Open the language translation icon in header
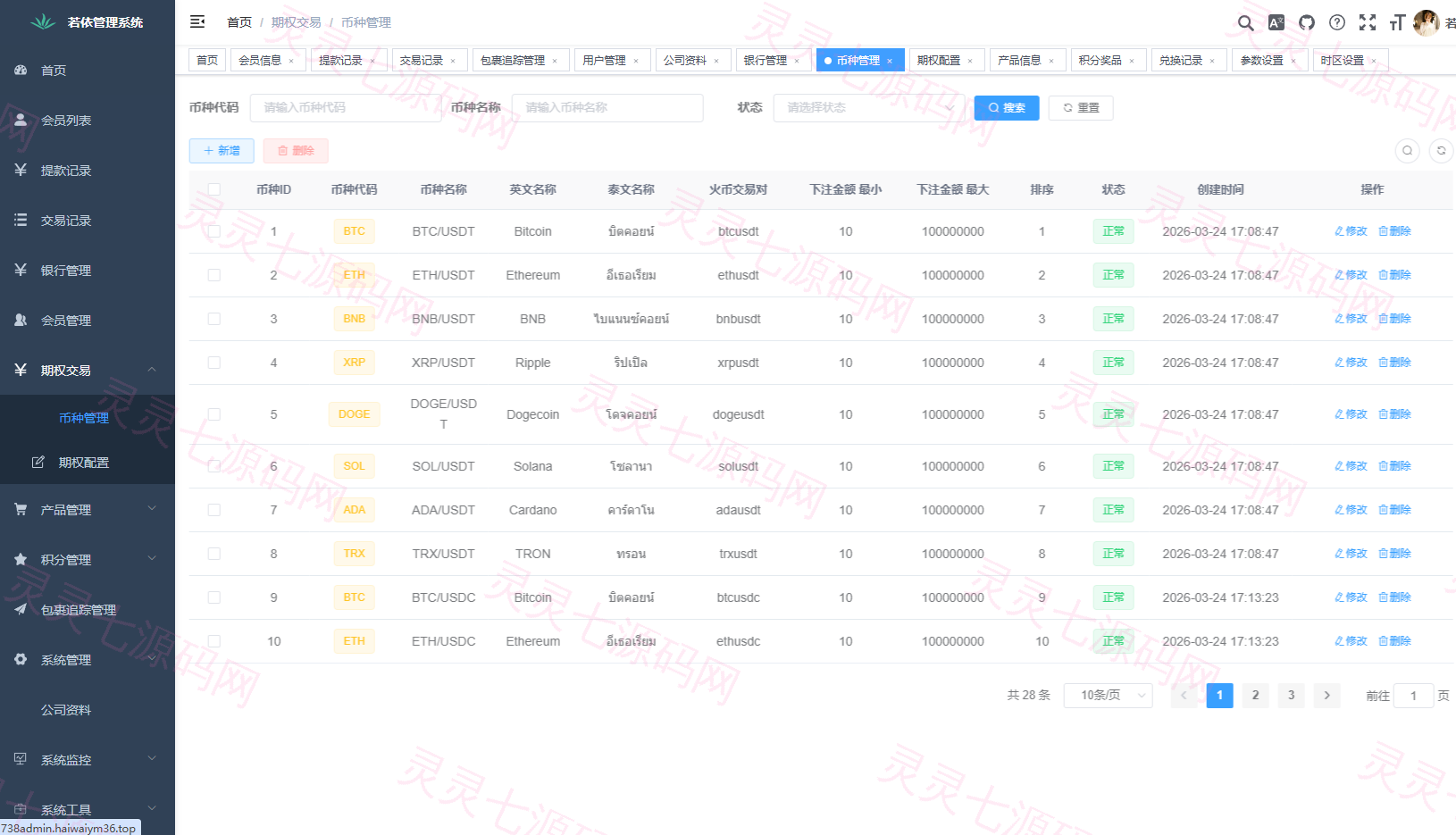The image size is (1456, 835). point(1276,22)
